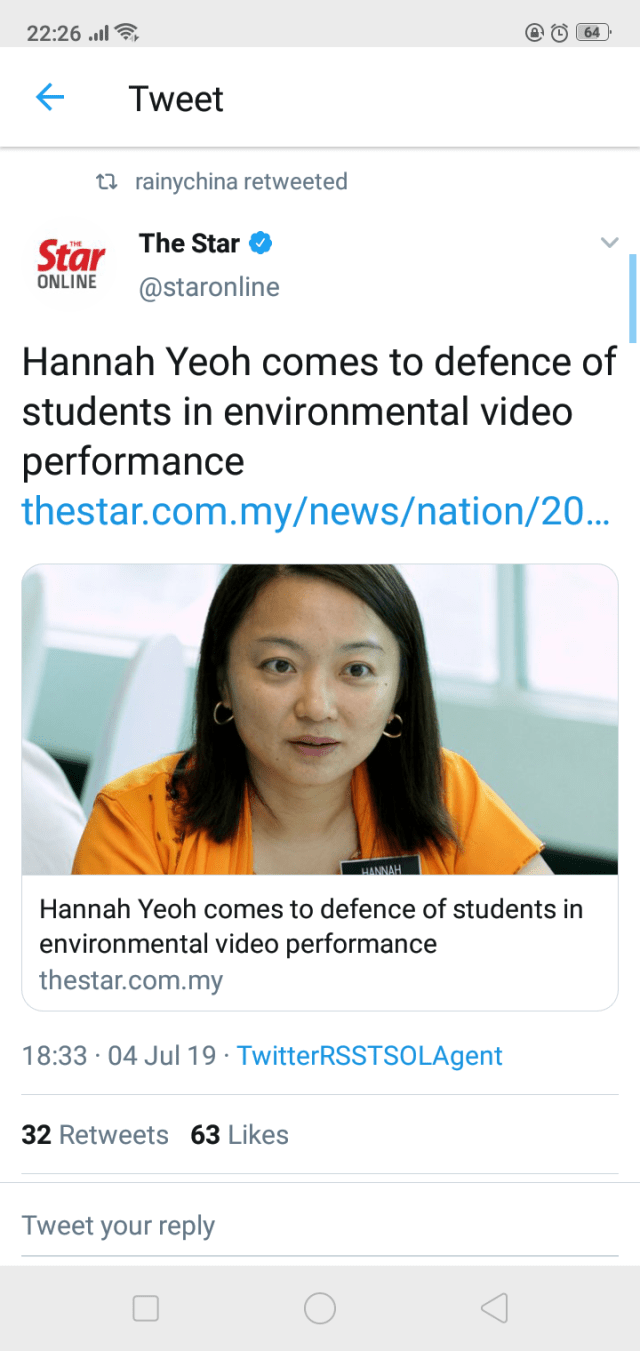Tap the Wi-Fi status icon
Viewport: 640px width, 1351px height.
tap(126, 33)
